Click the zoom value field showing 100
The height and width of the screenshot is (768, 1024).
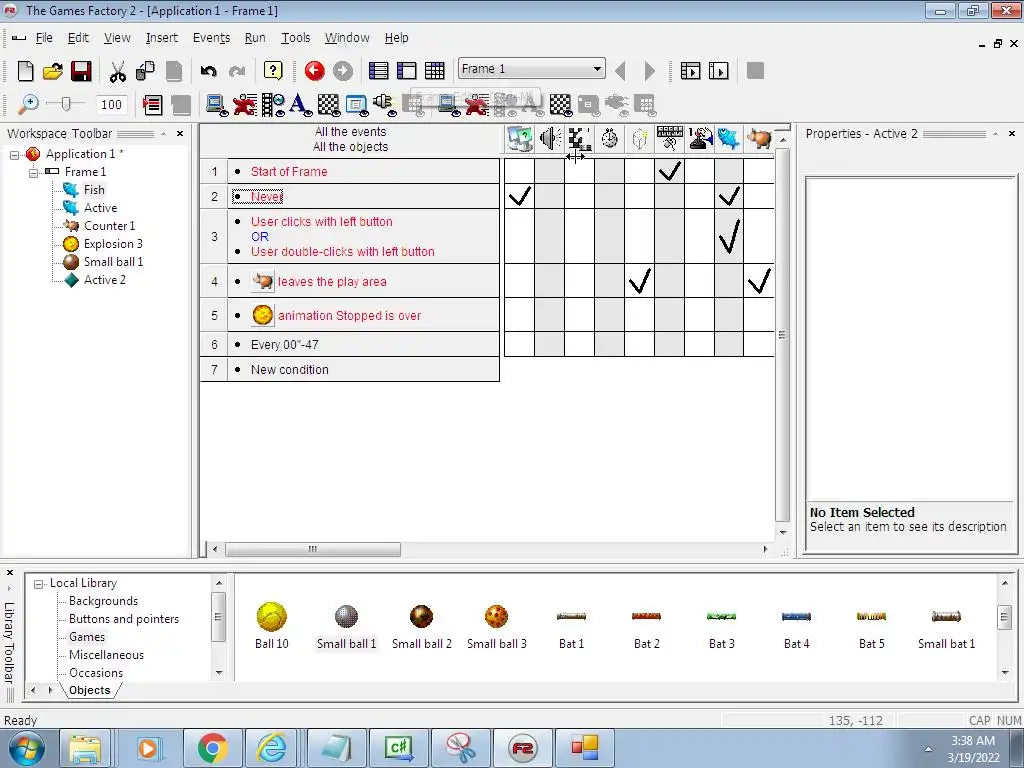pyautogui.click(x=111, y=104)
